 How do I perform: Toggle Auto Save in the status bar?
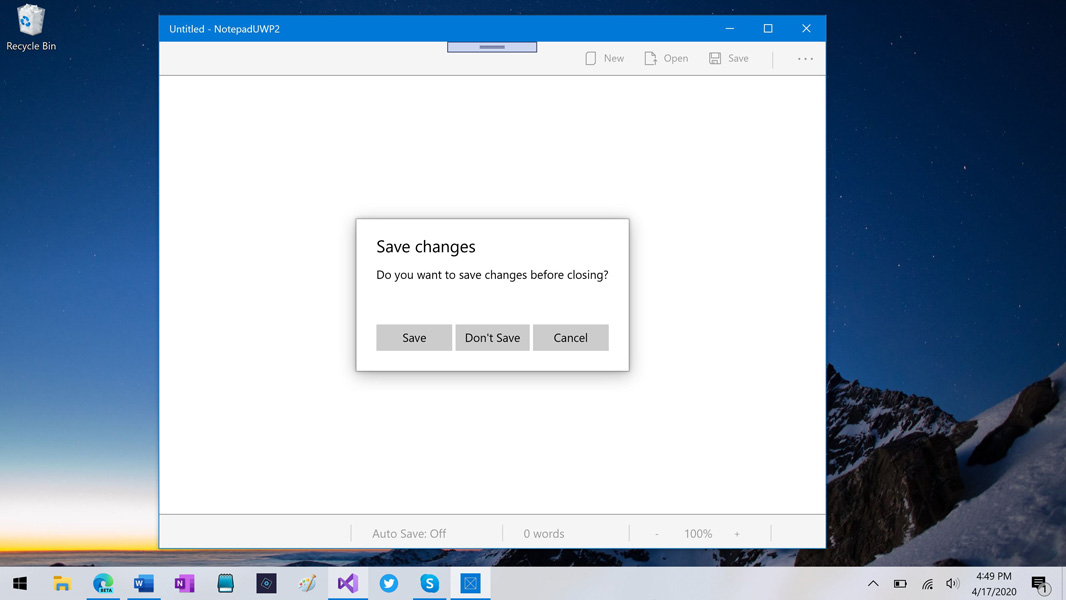tap(409, 534)
